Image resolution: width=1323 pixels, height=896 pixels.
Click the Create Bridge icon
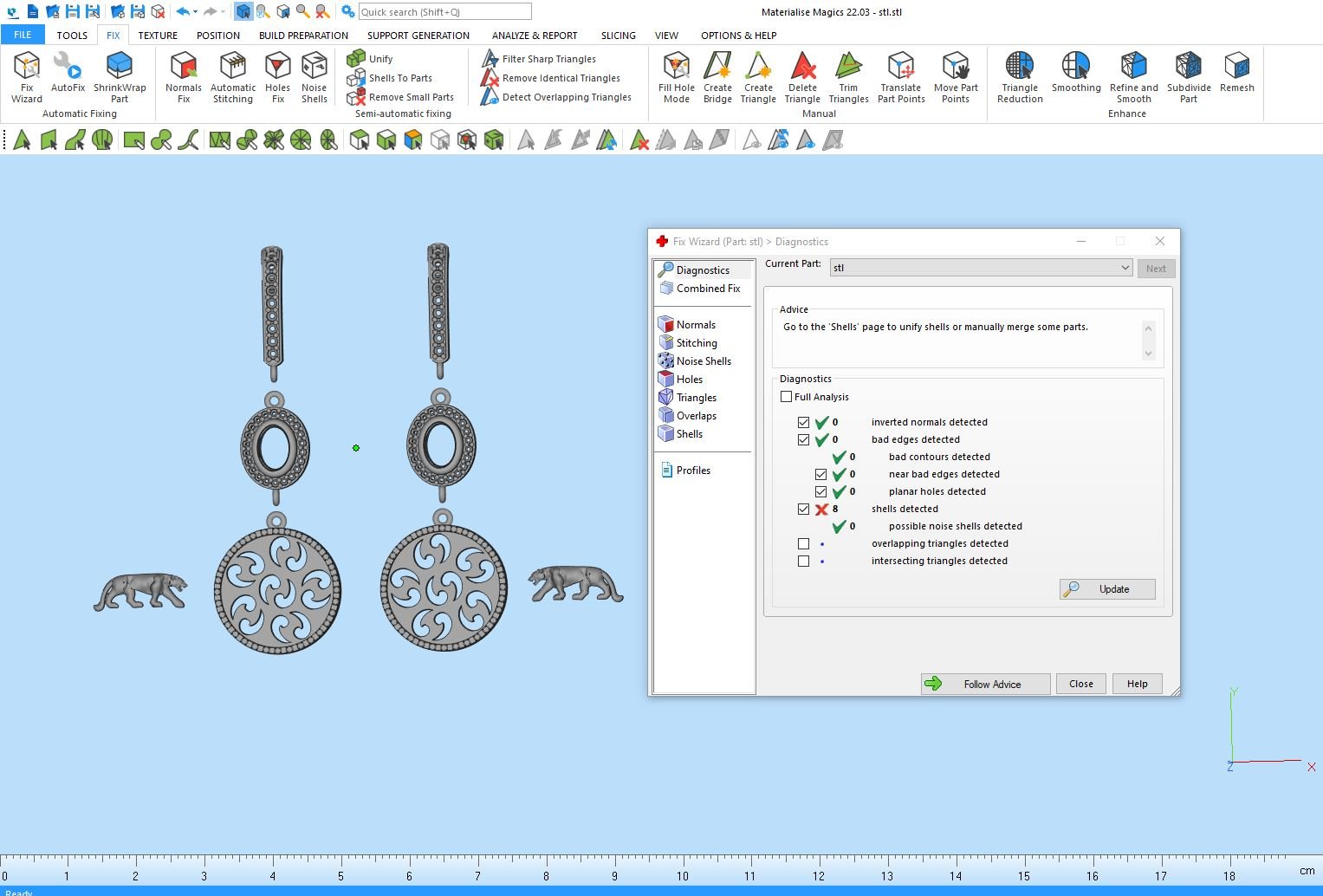pyautogui.click(x=717, y=75)
